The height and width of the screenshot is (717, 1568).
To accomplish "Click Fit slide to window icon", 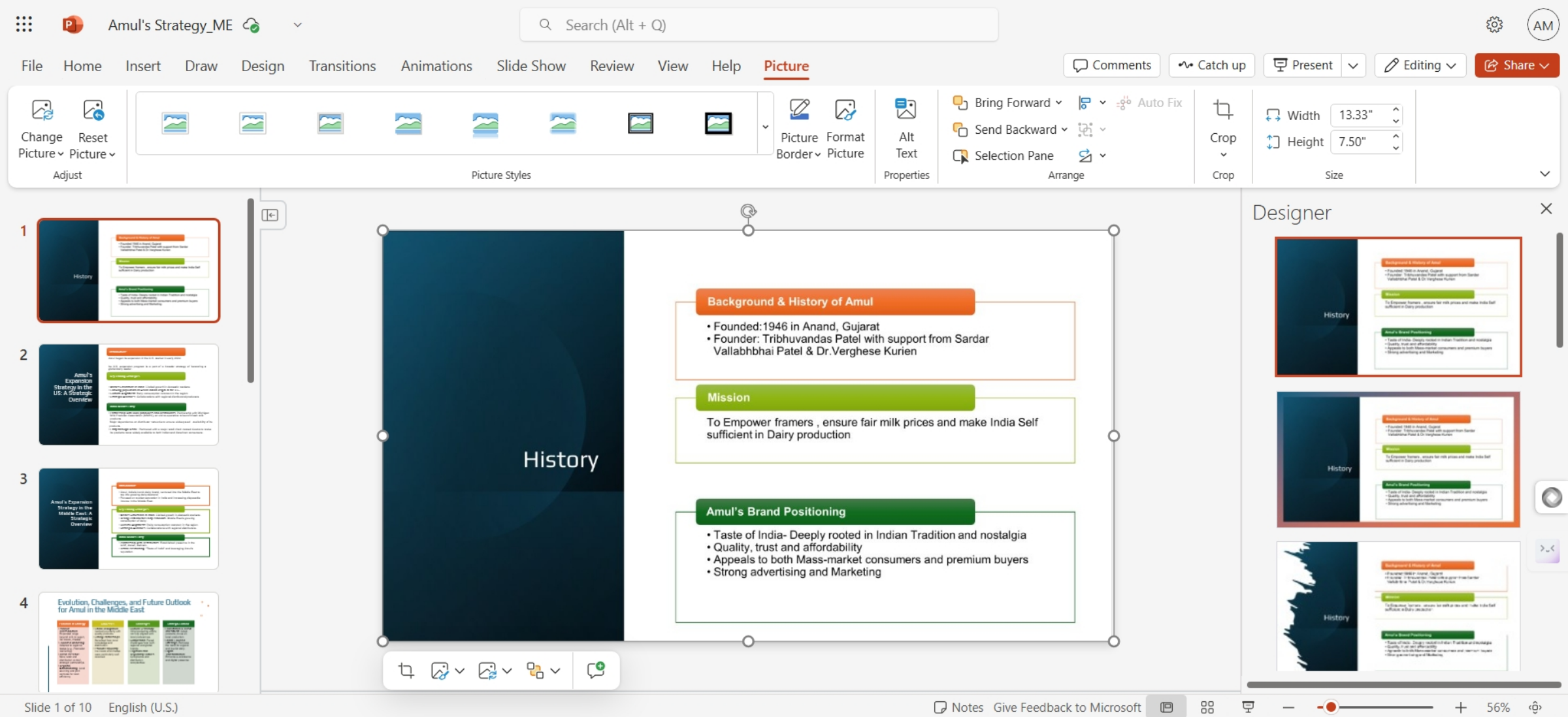I will [1535, 707].
